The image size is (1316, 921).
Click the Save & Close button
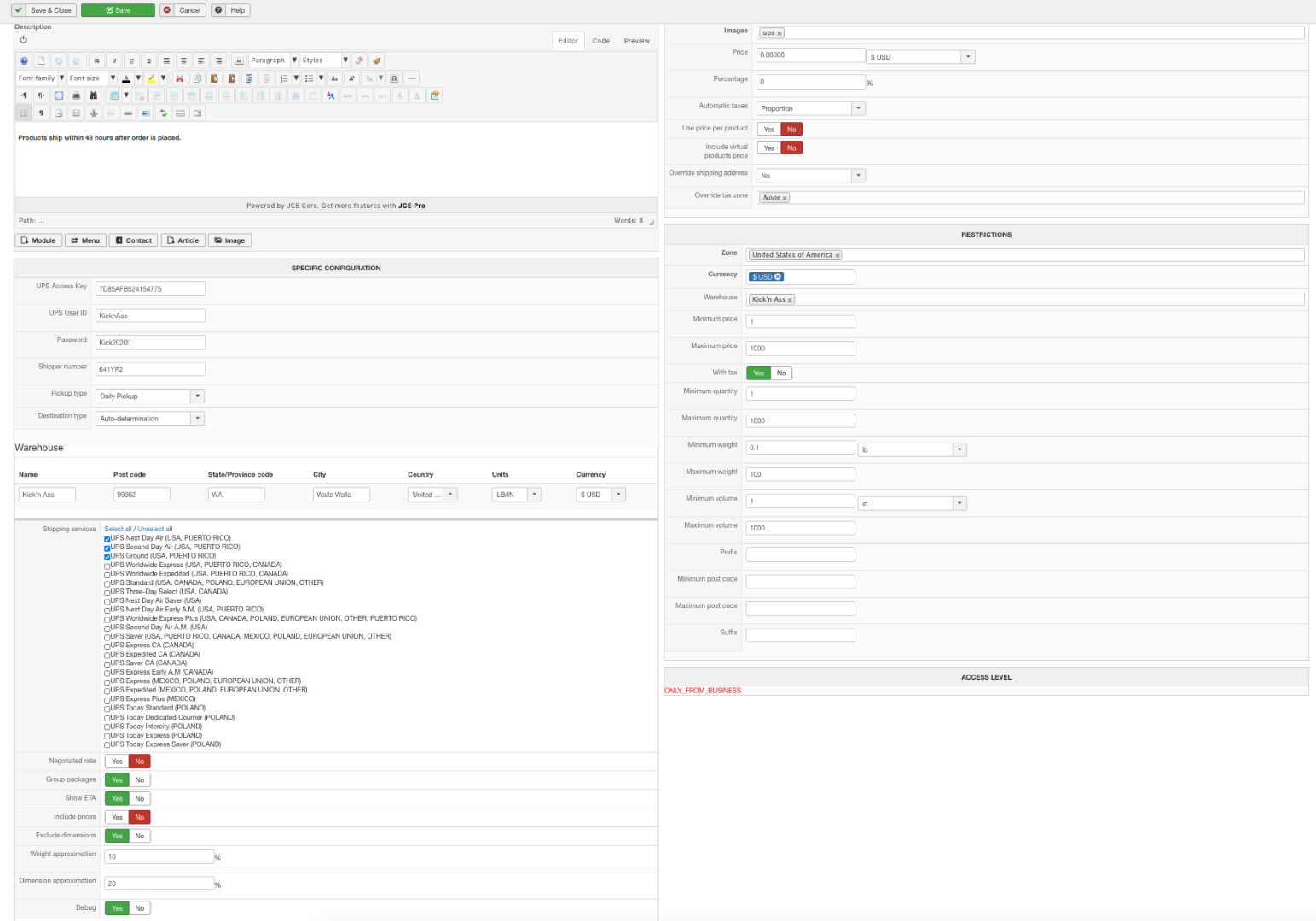pos(43,10)
